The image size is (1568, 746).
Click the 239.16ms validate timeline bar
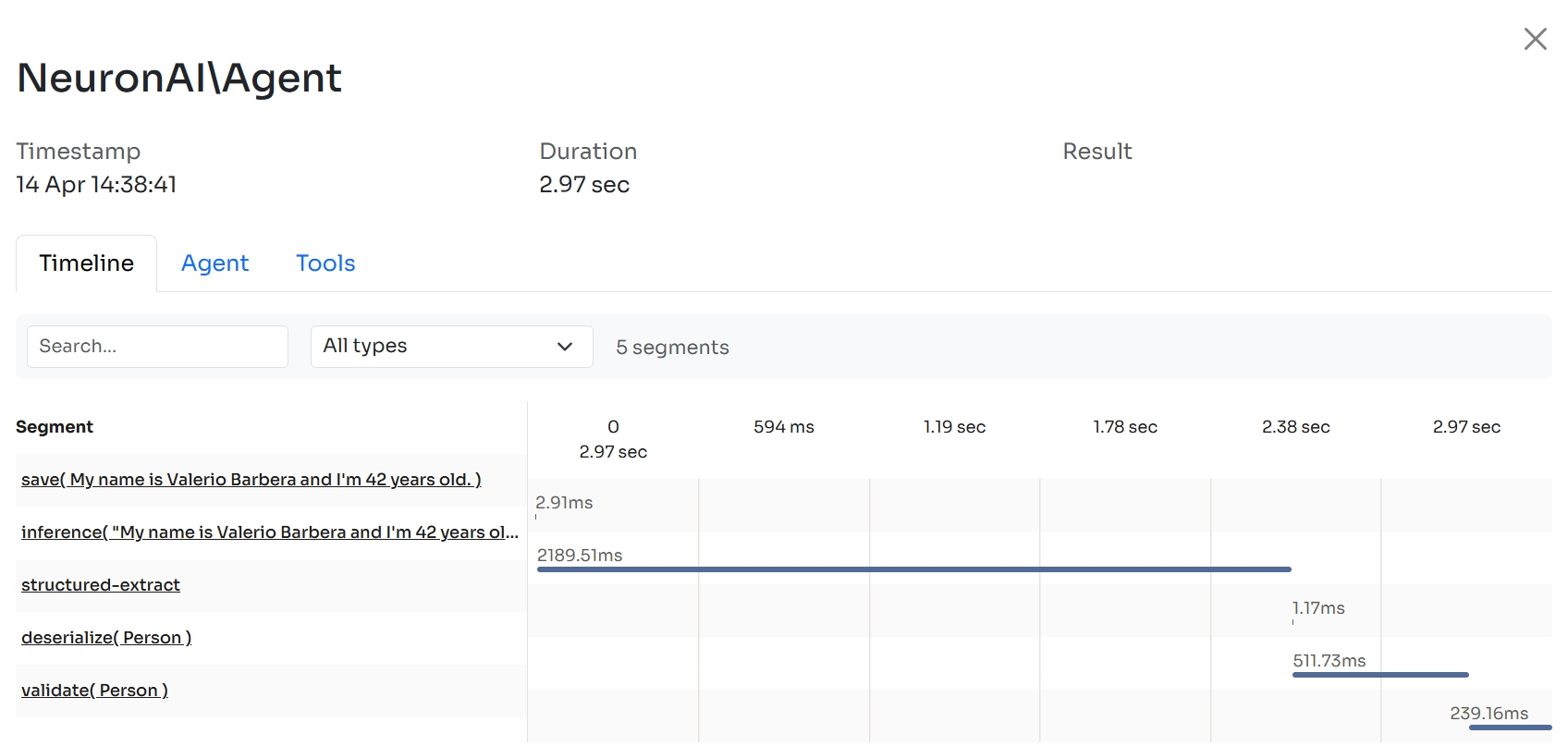click(1510, 728)
